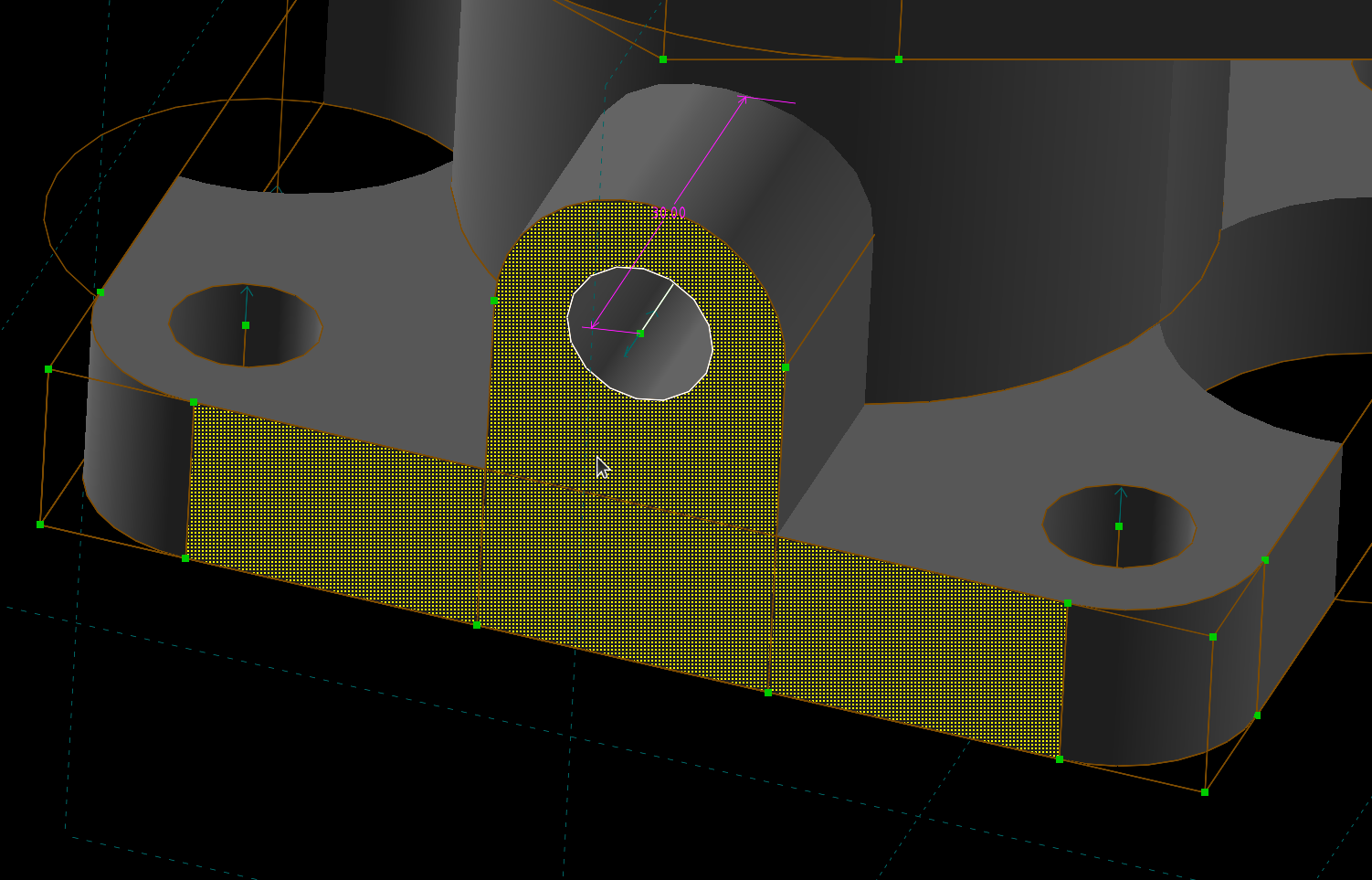Select the green point at the hatched face's upper-right corner

pos(1068,603)
